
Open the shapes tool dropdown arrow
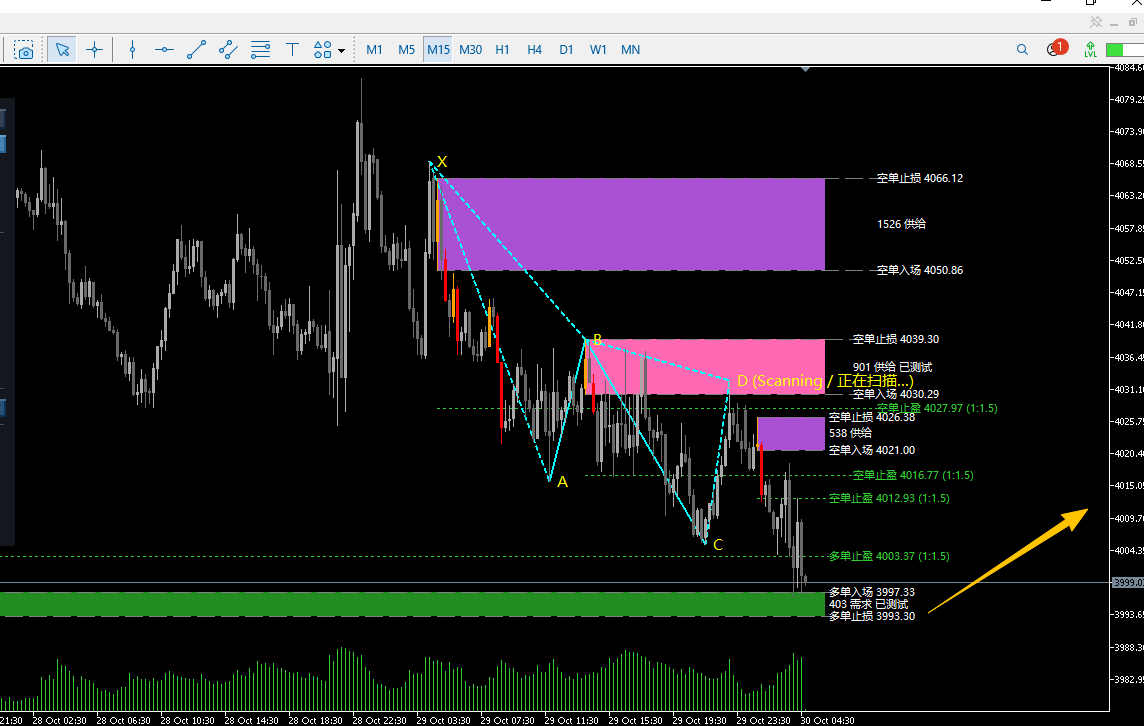click(341, 50)
